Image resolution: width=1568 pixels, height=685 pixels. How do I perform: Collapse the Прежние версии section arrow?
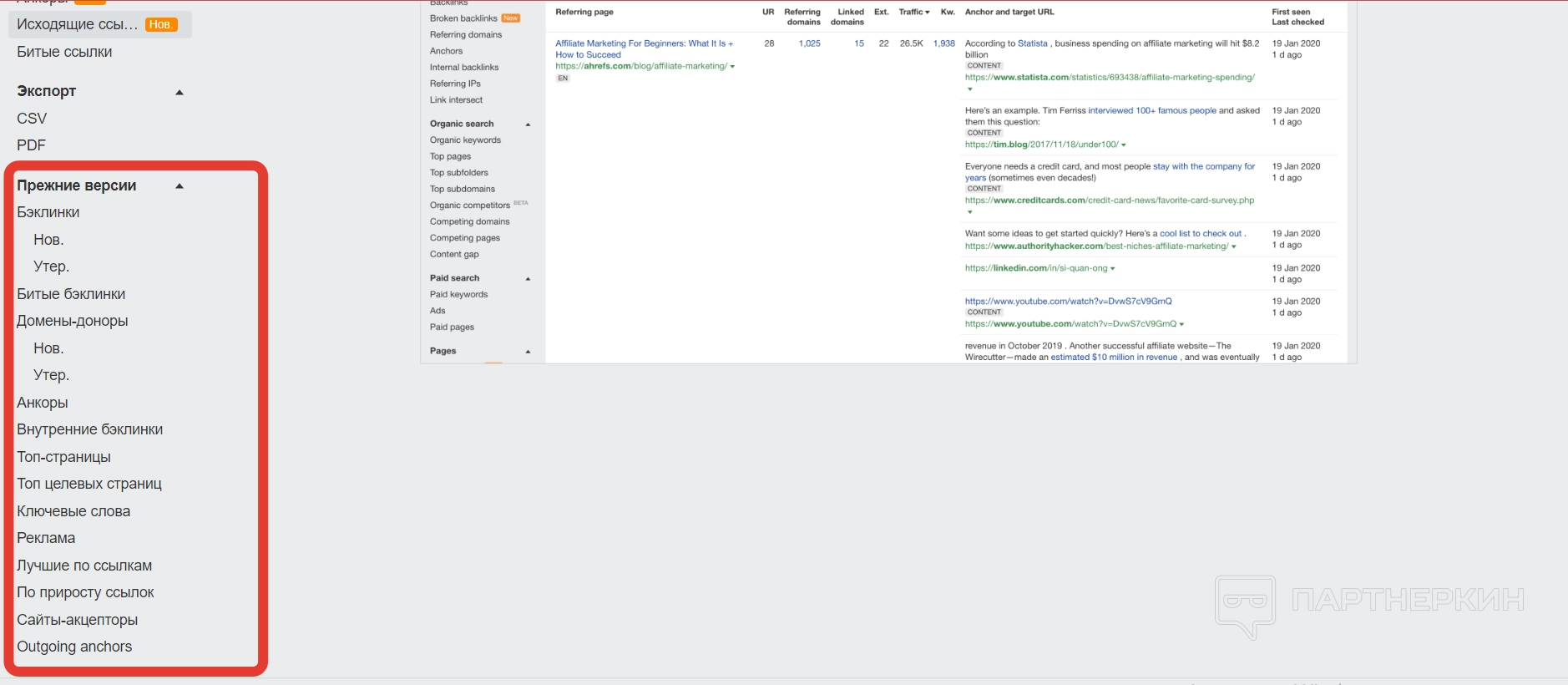click(x=180, y=185)
